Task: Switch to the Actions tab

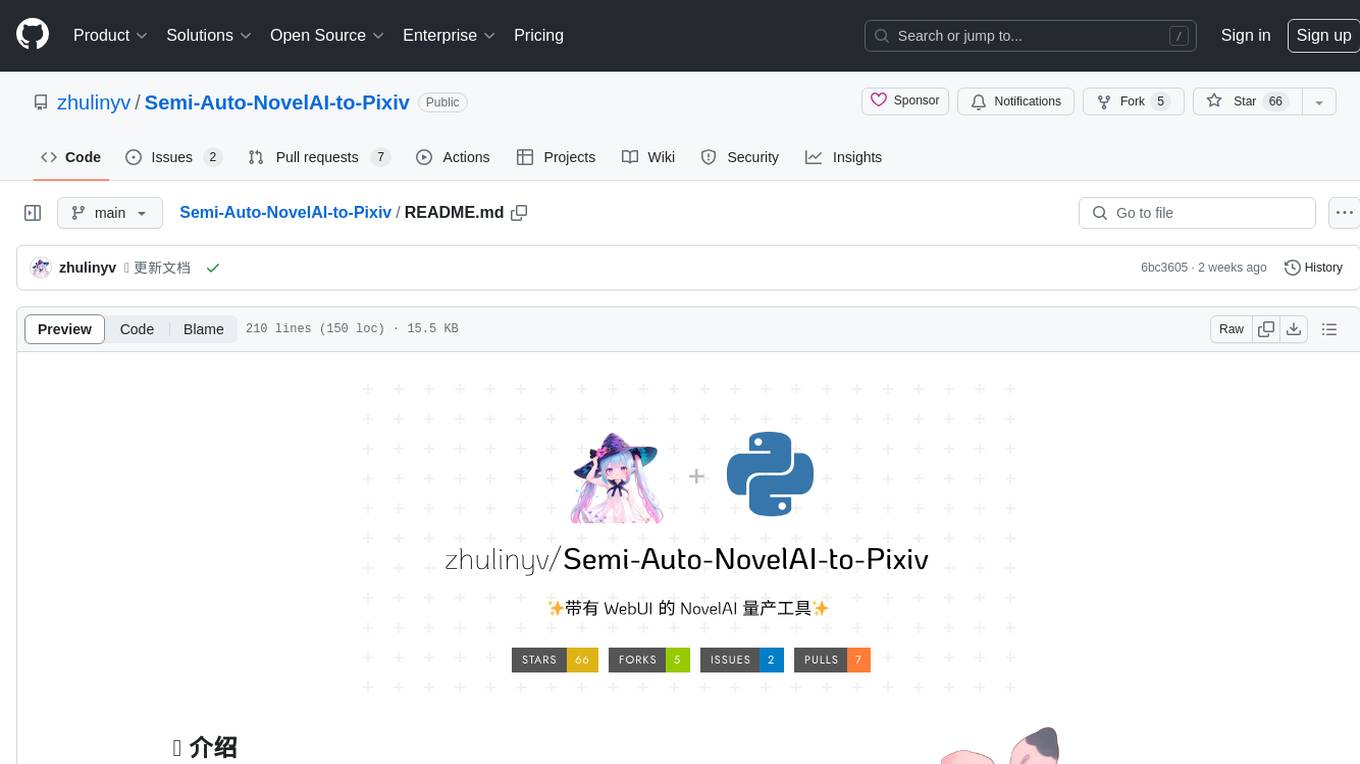Action: point(453,157)
